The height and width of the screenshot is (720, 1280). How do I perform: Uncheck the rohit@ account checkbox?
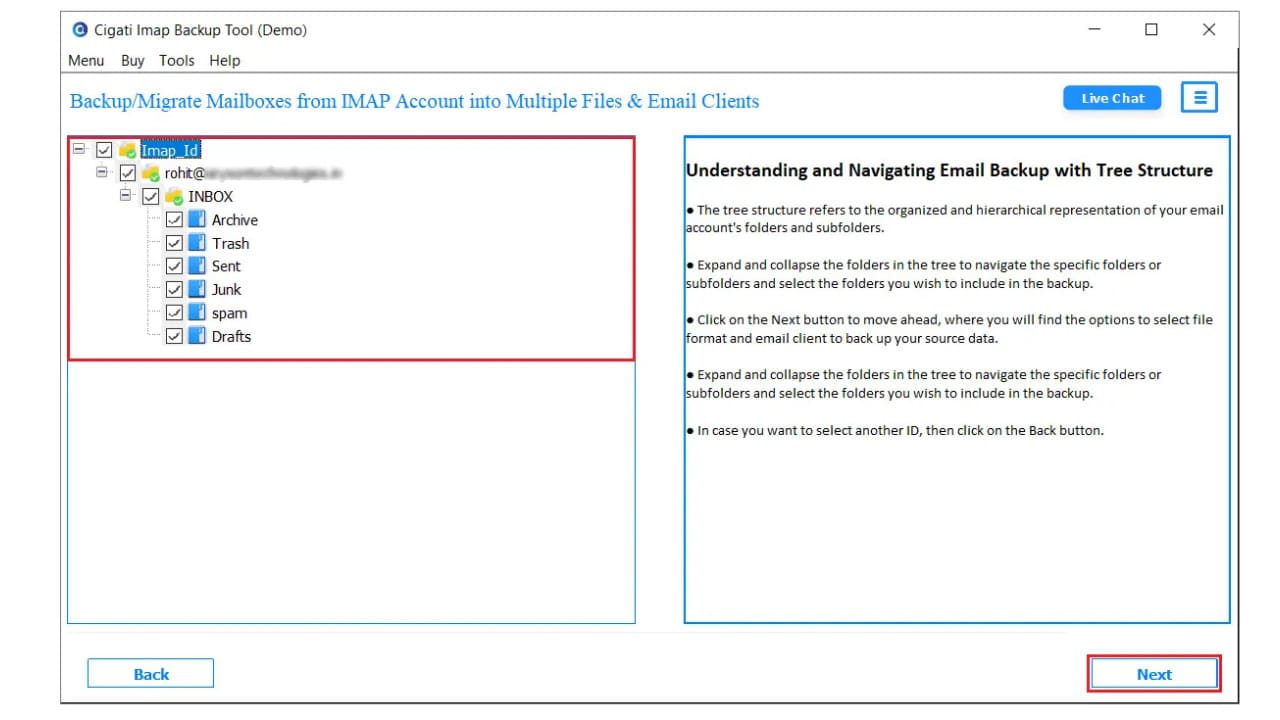pyautogui.click(x=127, y=173)
